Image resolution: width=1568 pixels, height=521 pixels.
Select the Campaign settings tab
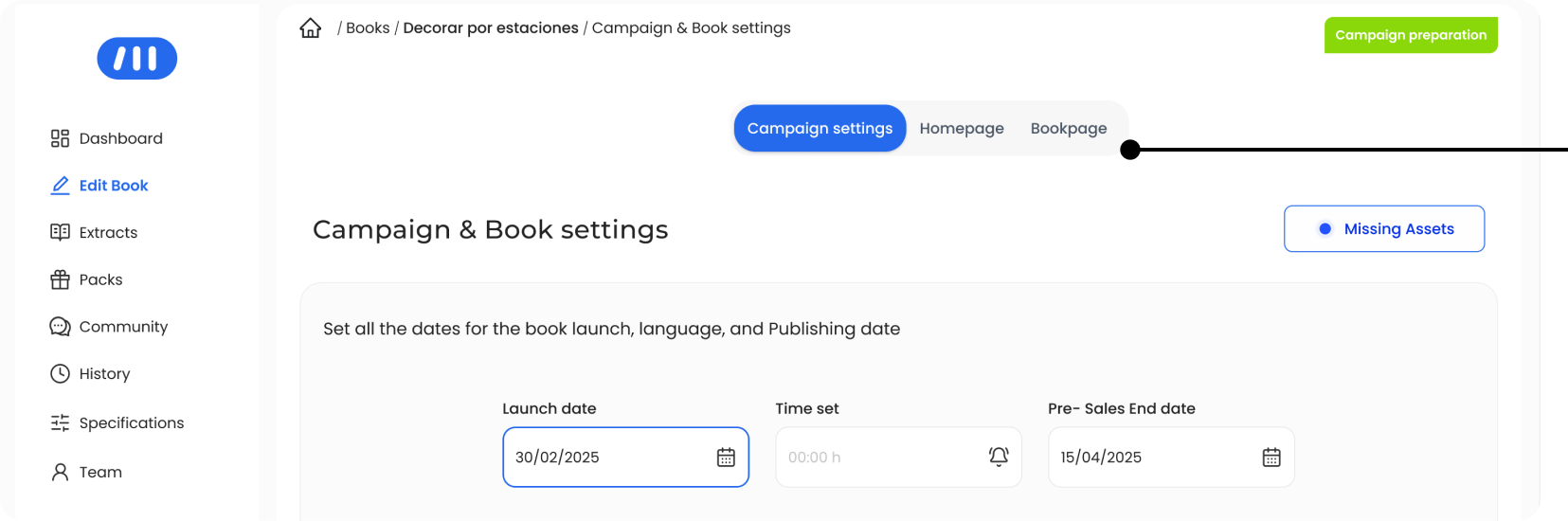coord(820,128)
